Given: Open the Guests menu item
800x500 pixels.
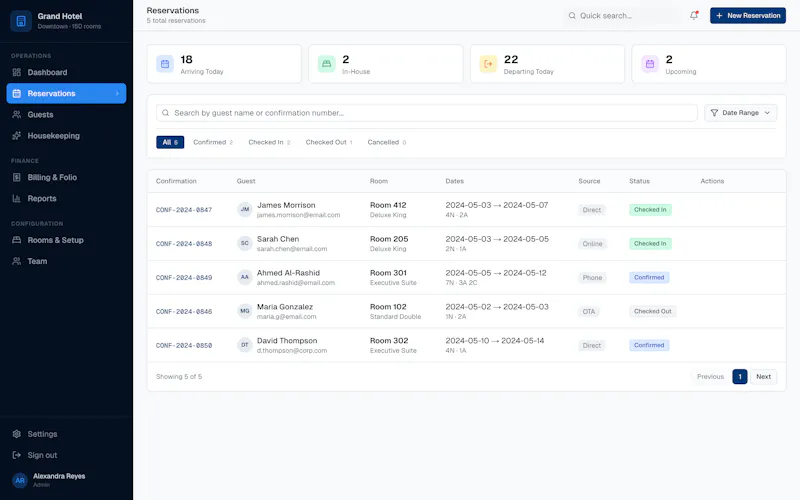Looking at the screenshot, I should pos(66,115).
